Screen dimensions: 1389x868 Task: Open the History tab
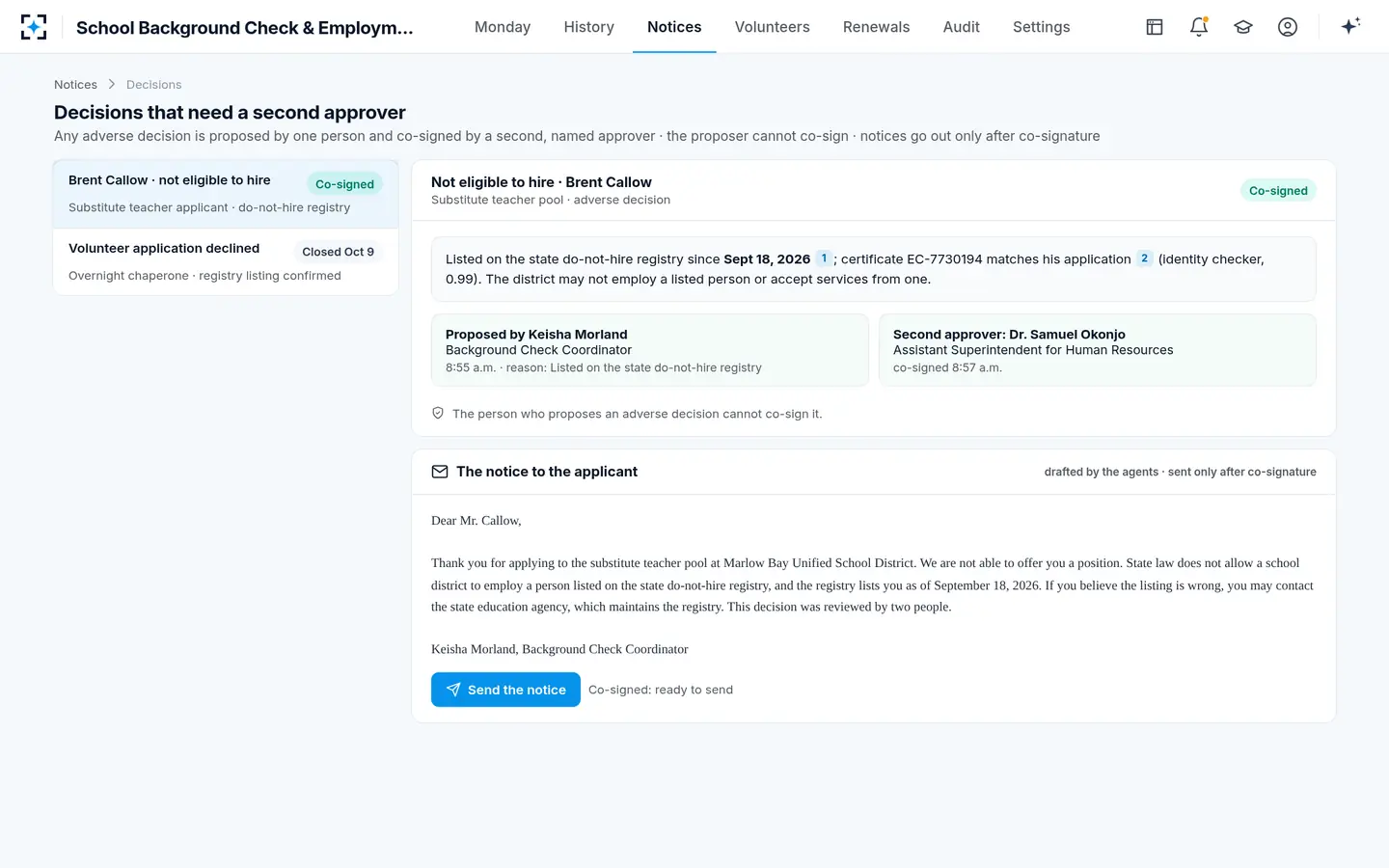point(589,27)
